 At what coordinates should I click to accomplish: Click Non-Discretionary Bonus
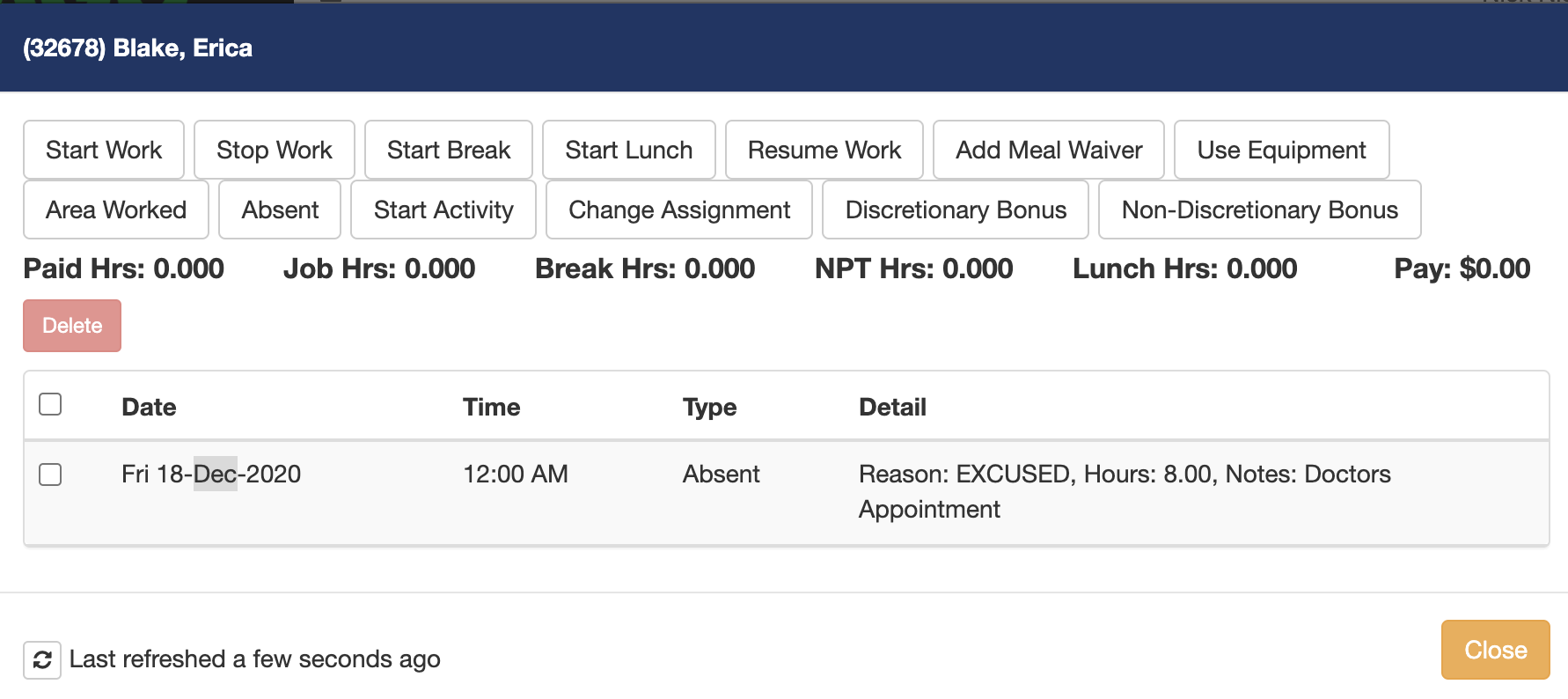point(1259,210)
